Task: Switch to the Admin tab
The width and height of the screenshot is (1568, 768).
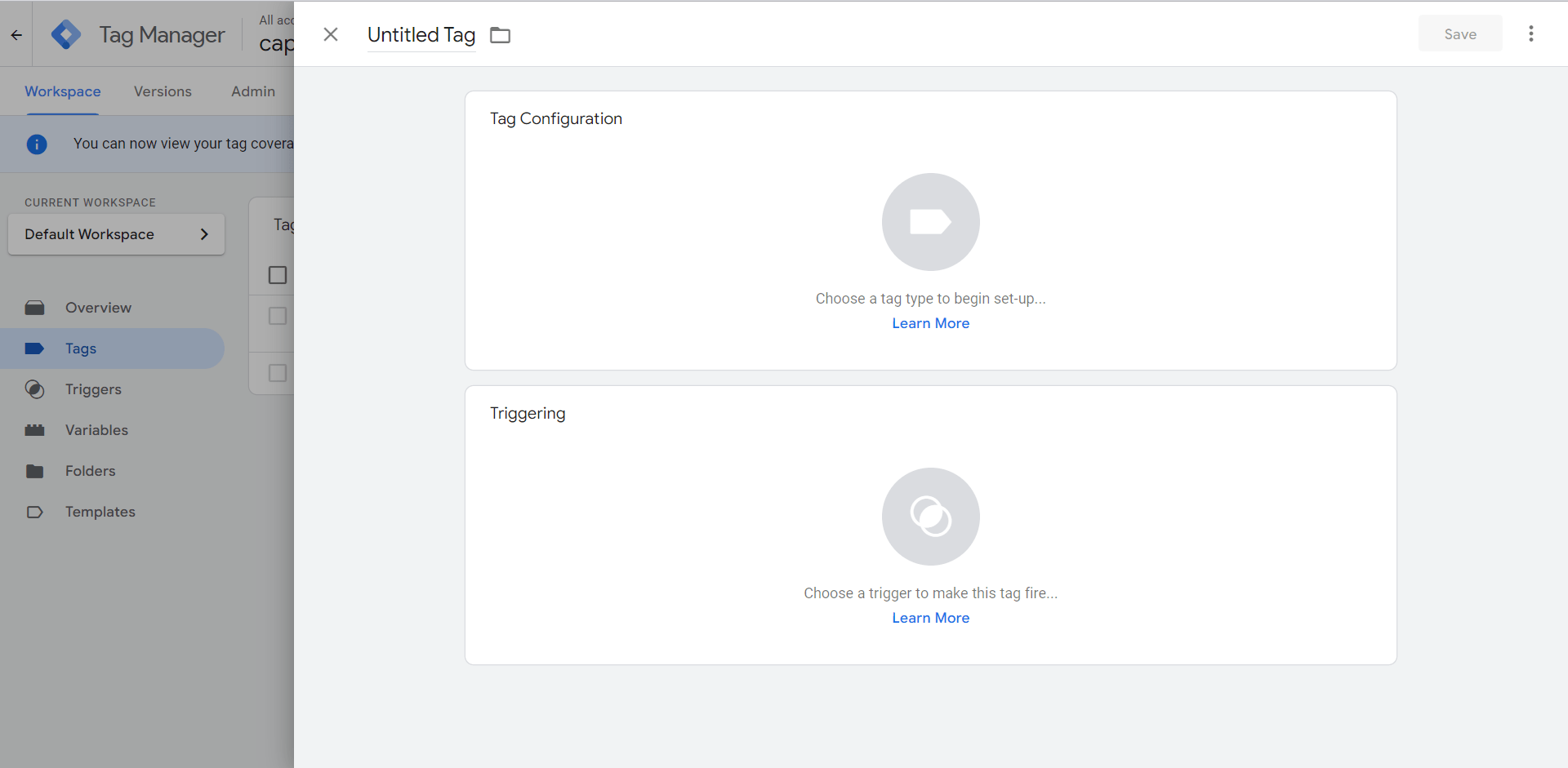Action: click(x=253, y=91)
